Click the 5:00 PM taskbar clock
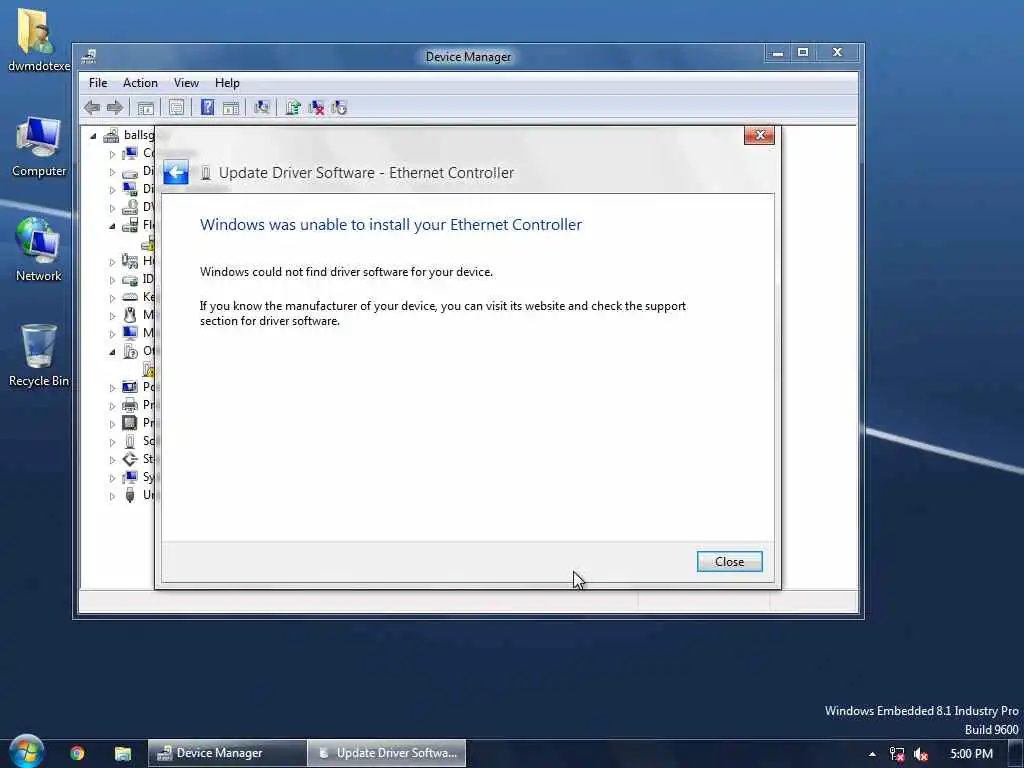 click(971, 754)
